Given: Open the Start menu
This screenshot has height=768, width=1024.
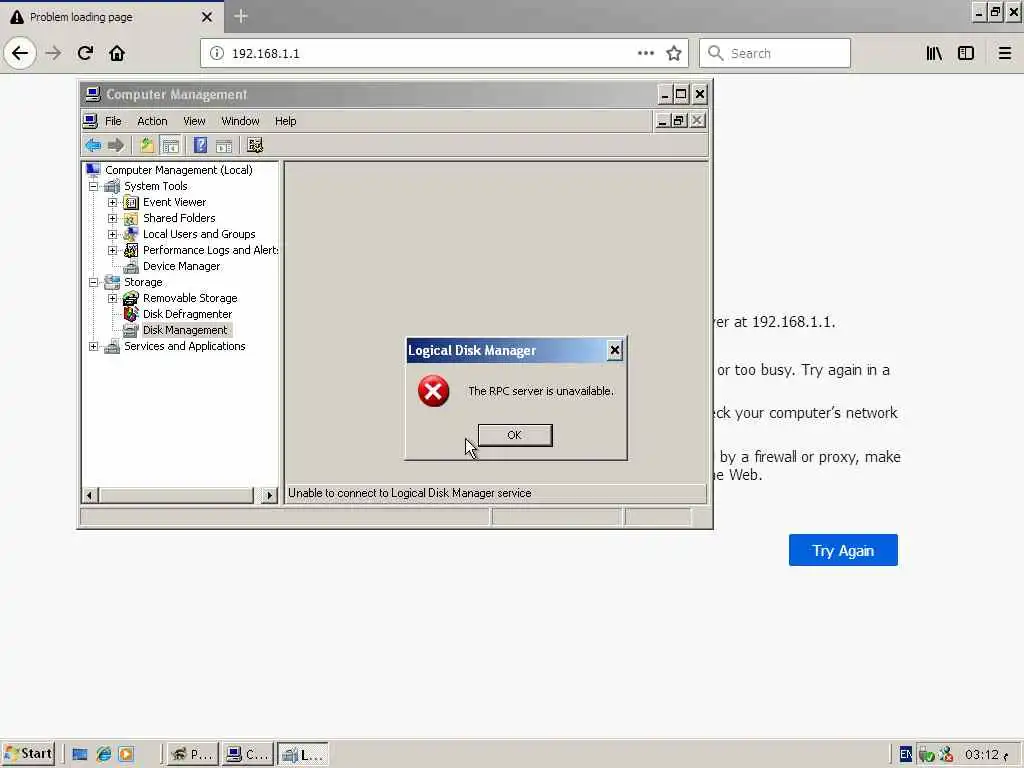Looking at the screenshot, I should (x=28, y=754).
